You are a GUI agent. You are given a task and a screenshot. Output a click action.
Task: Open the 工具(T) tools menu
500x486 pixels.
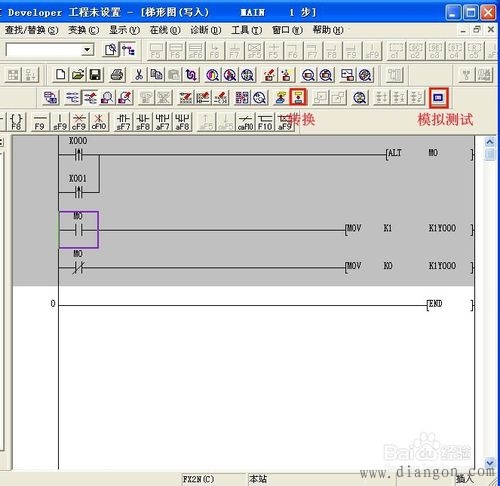[247, 30]
